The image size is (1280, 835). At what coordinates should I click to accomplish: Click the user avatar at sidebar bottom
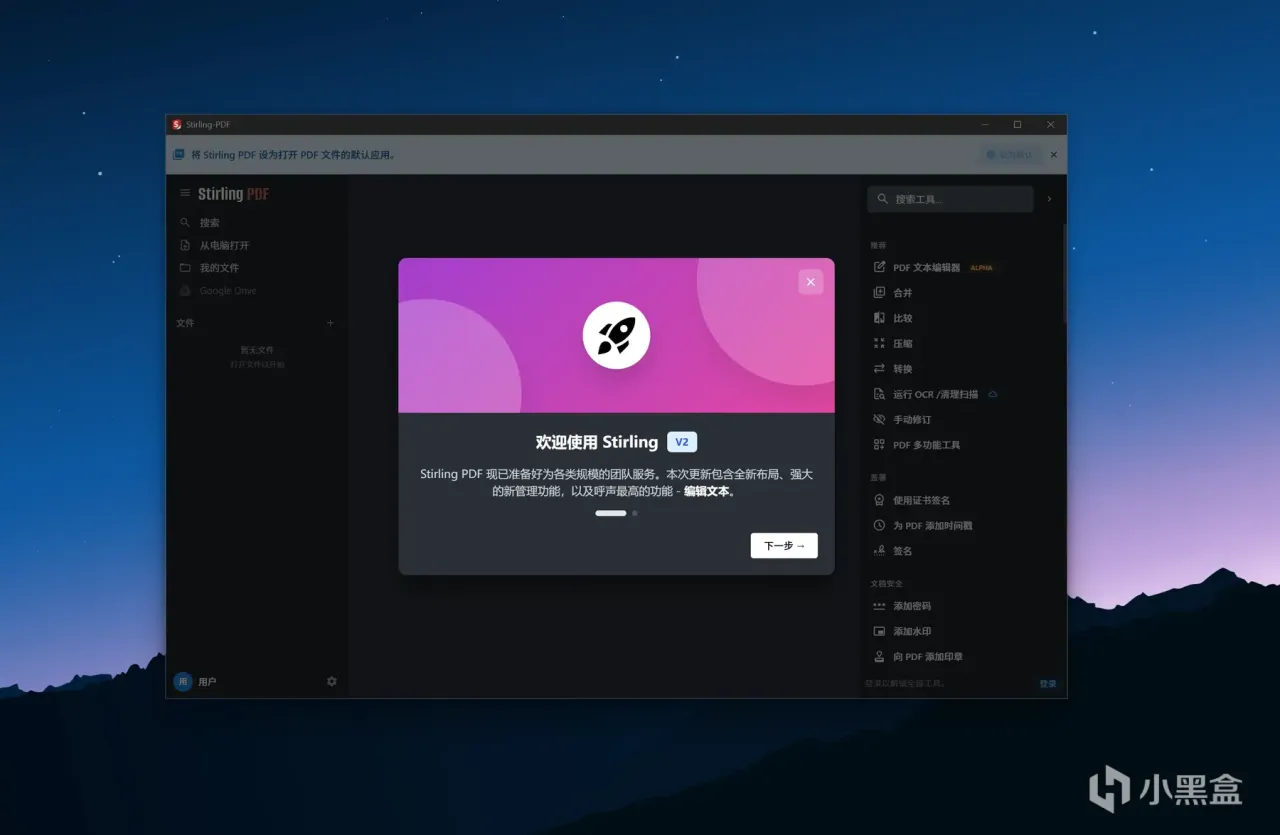pyautogui.click(x=183, y=681)
